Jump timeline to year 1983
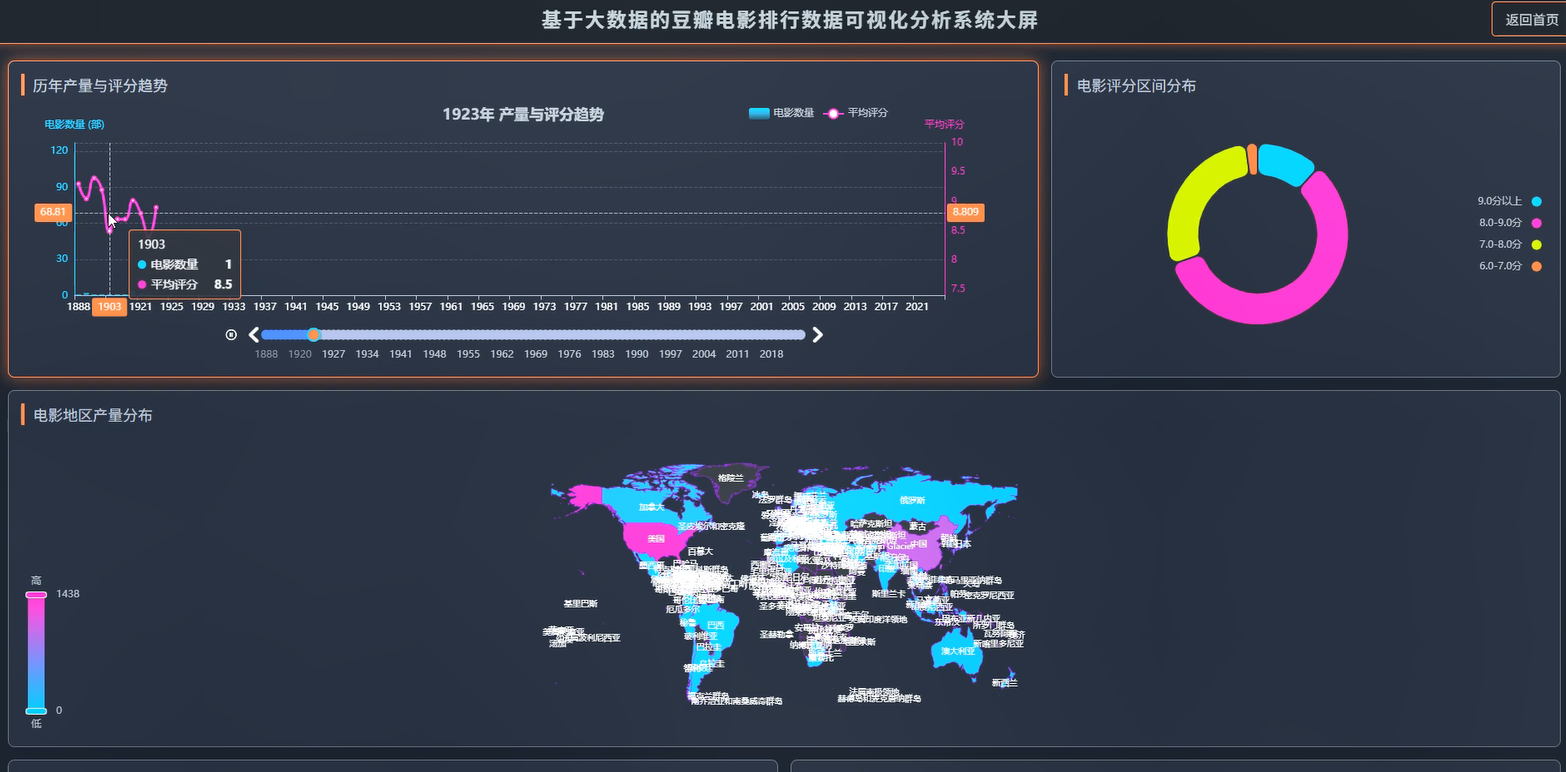This screenshot has width=1566, height=772. 603,354
